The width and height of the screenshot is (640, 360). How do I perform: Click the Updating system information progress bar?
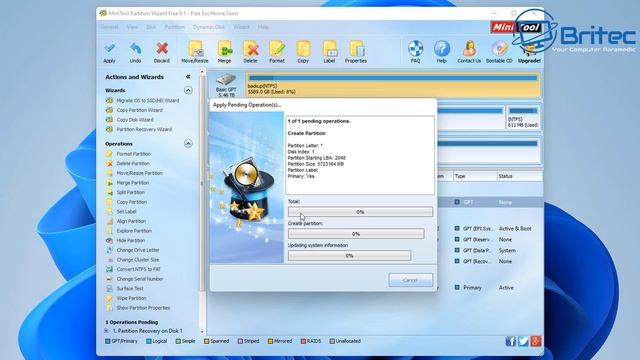[x=349, y=256]
